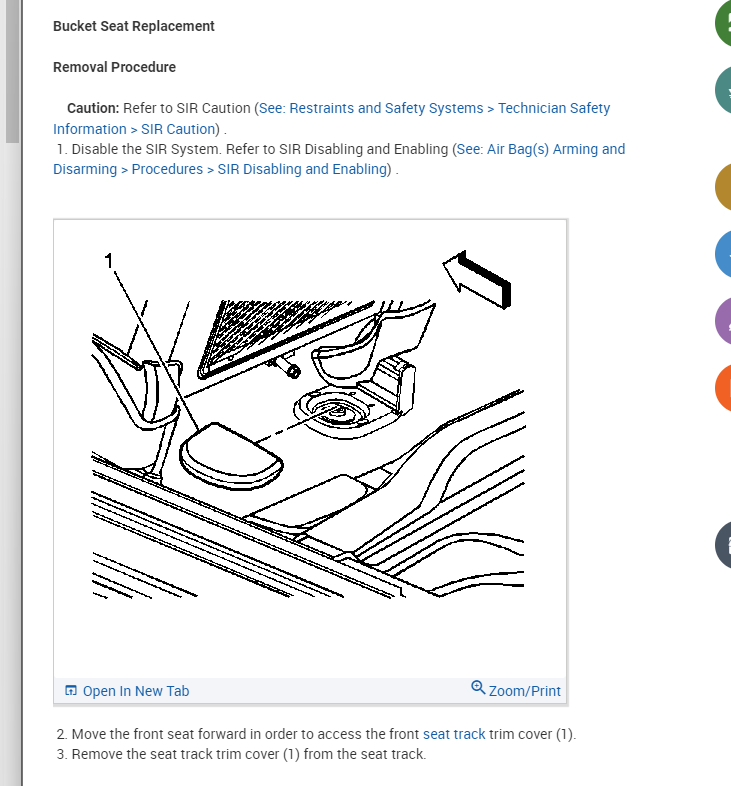Click the Bucket Seat Replacement heading

134,26
